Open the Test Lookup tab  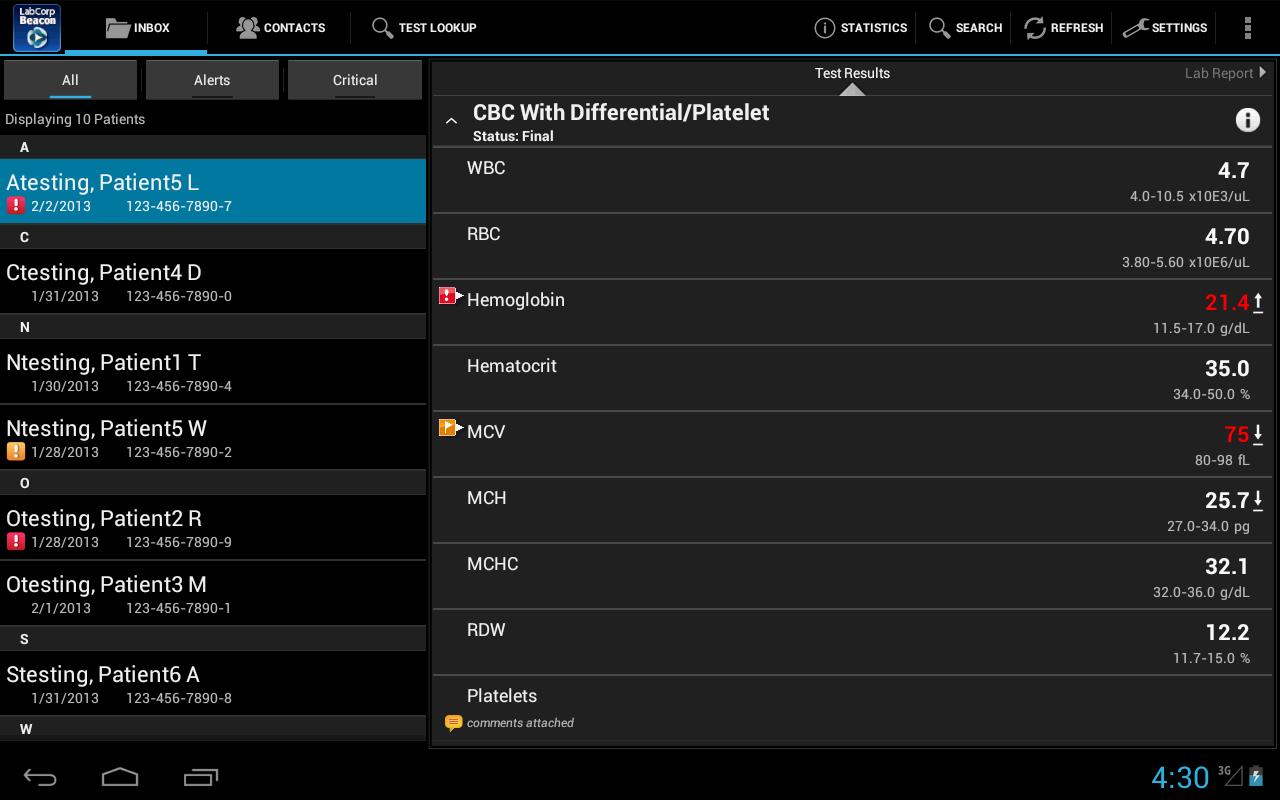[x=424, y=28]
